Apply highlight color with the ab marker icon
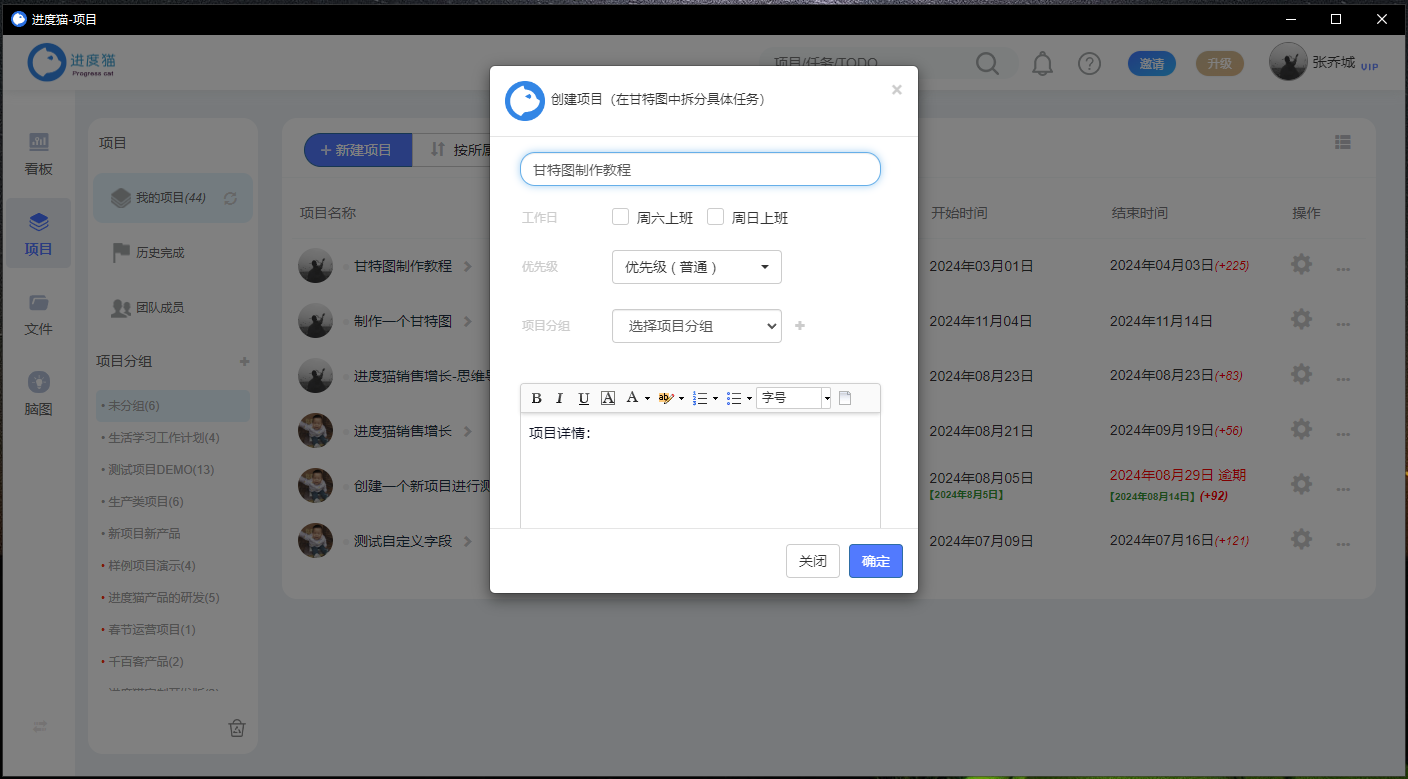The width and height of the screenshot is (1408, 779). point(667,398)
